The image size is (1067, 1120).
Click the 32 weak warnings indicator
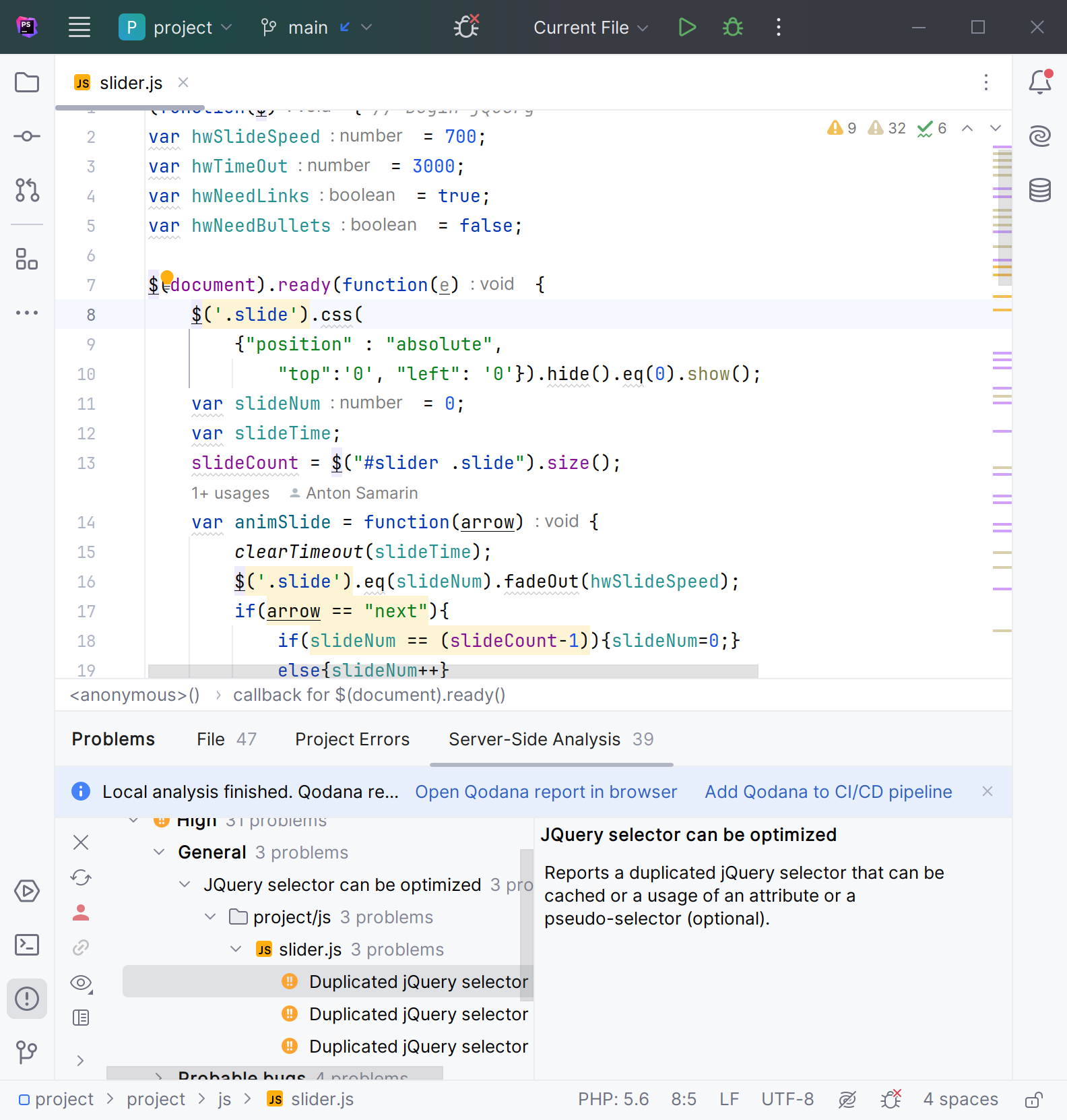pos(886,128)
